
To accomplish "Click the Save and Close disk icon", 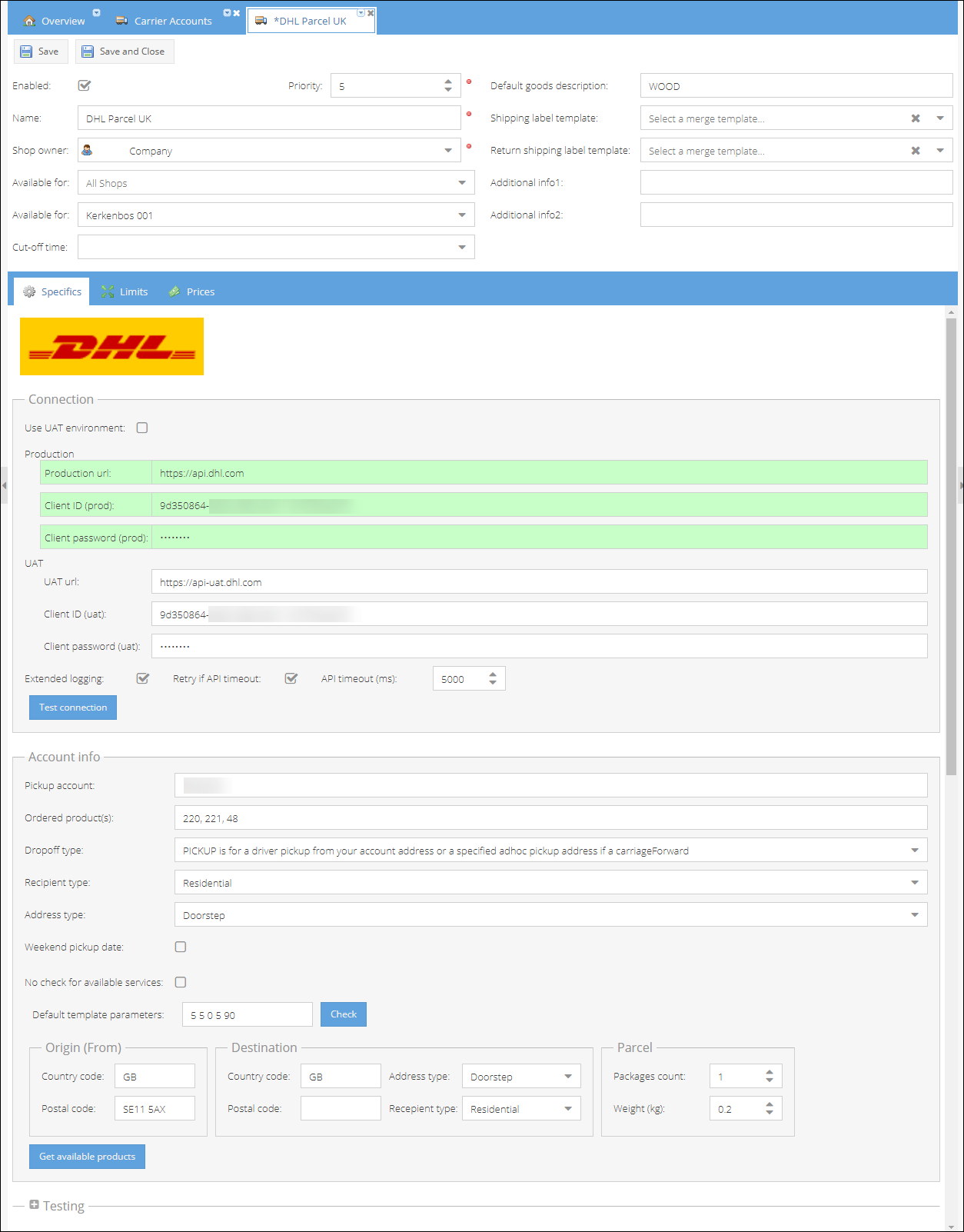I will pyautogui.click(x=88, y=52).
